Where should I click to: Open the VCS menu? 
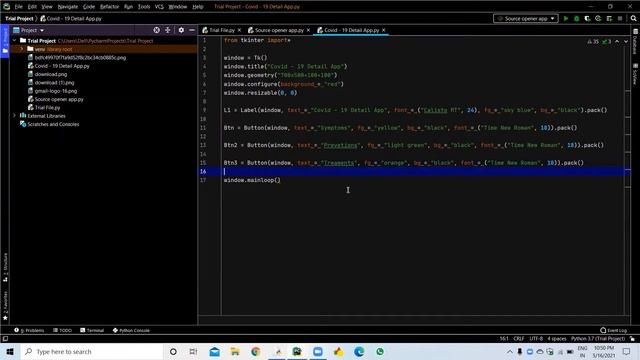(159, 7)
